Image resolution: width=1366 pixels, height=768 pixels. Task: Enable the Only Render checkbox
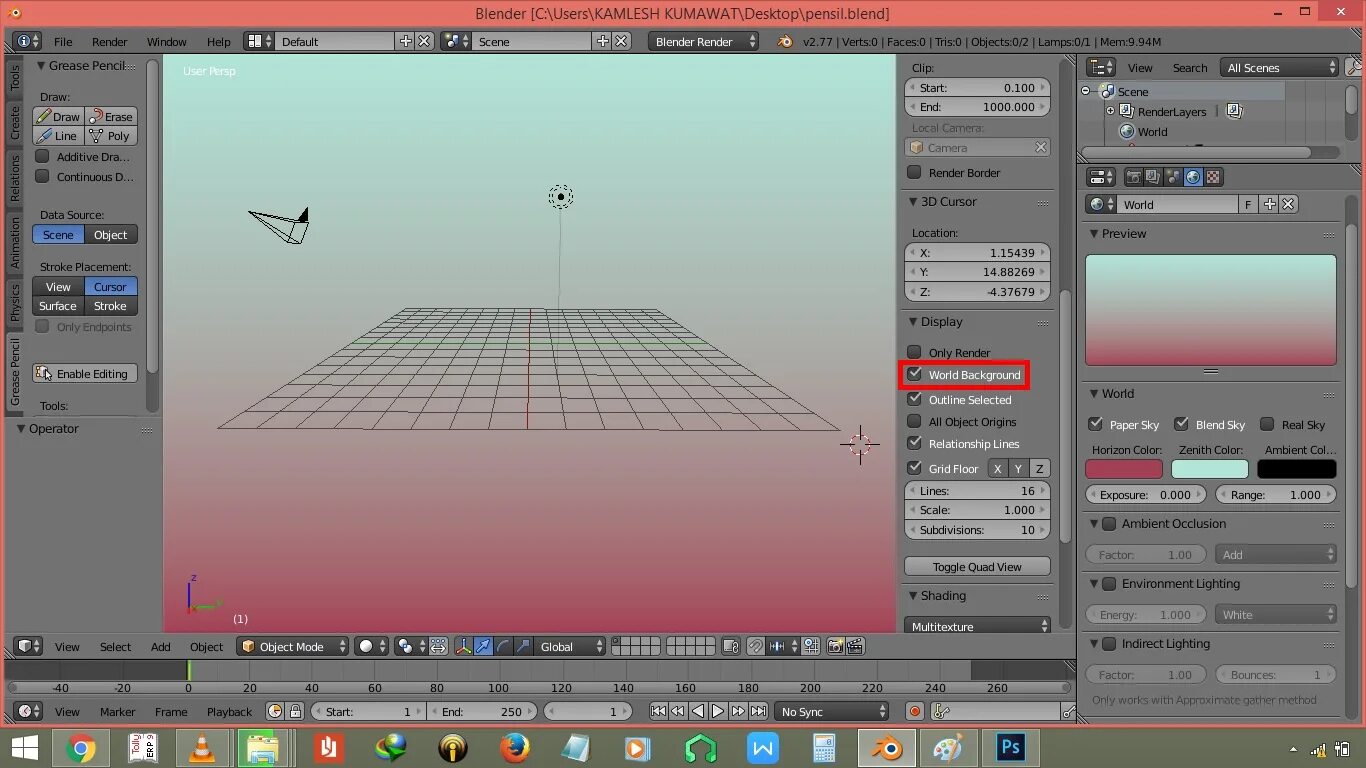(914, 352)
